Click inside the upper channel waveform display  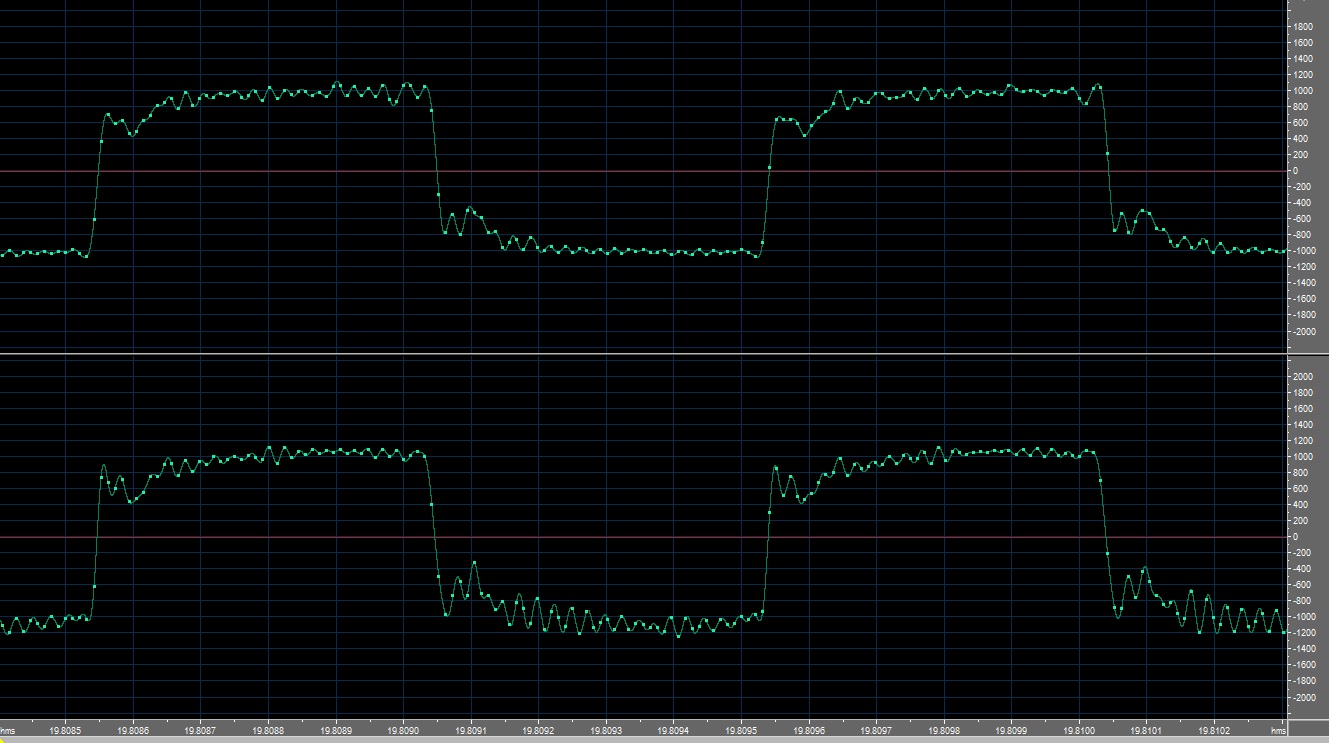point(643,175)
